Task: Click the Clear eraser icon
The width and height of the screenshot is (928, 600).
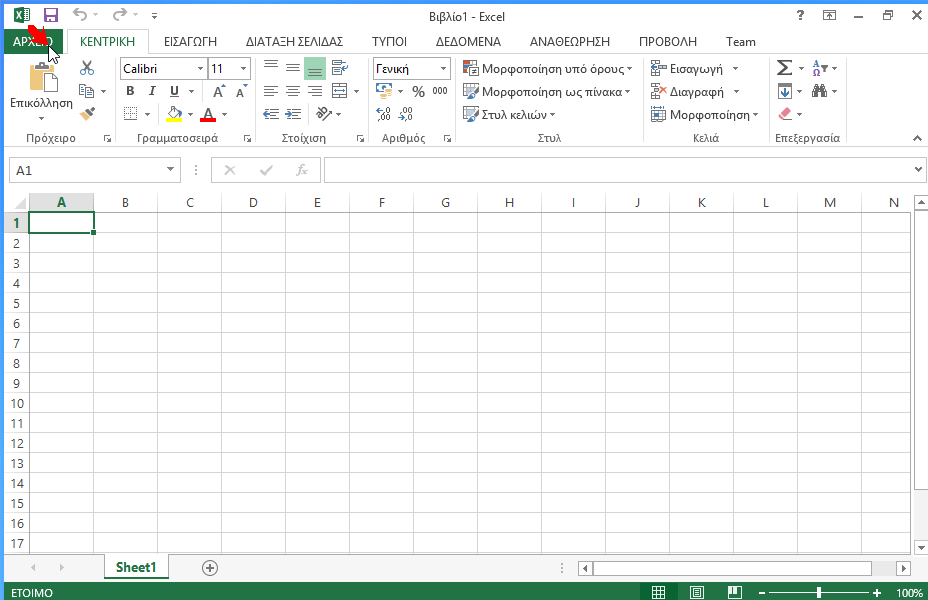Action: 785,114
